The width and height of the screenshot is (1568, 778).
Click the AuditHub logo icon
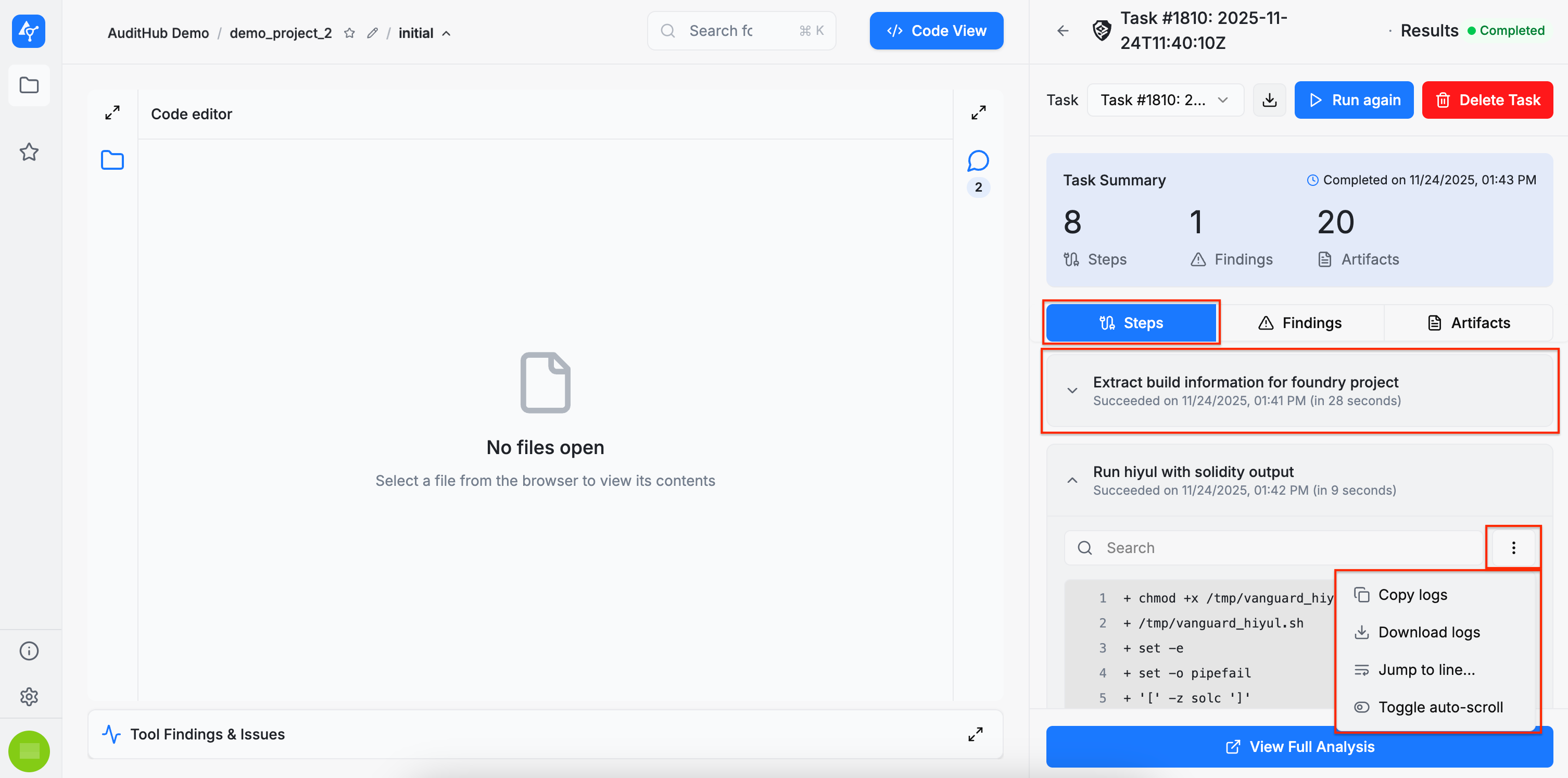click(x=29, y=31)
